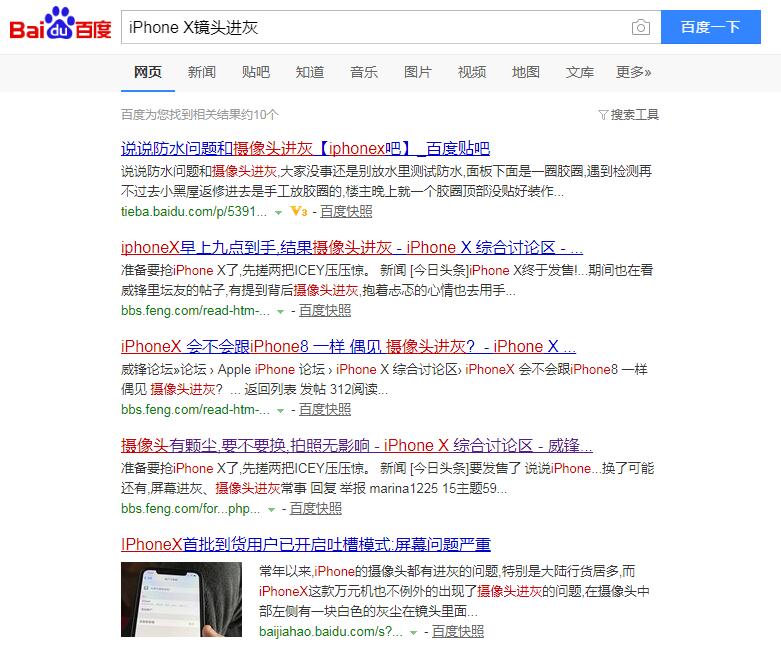Screen dimensions: 781x650
Task: Switch to the 贴吧 tab
Action: (x=256, y=72)
